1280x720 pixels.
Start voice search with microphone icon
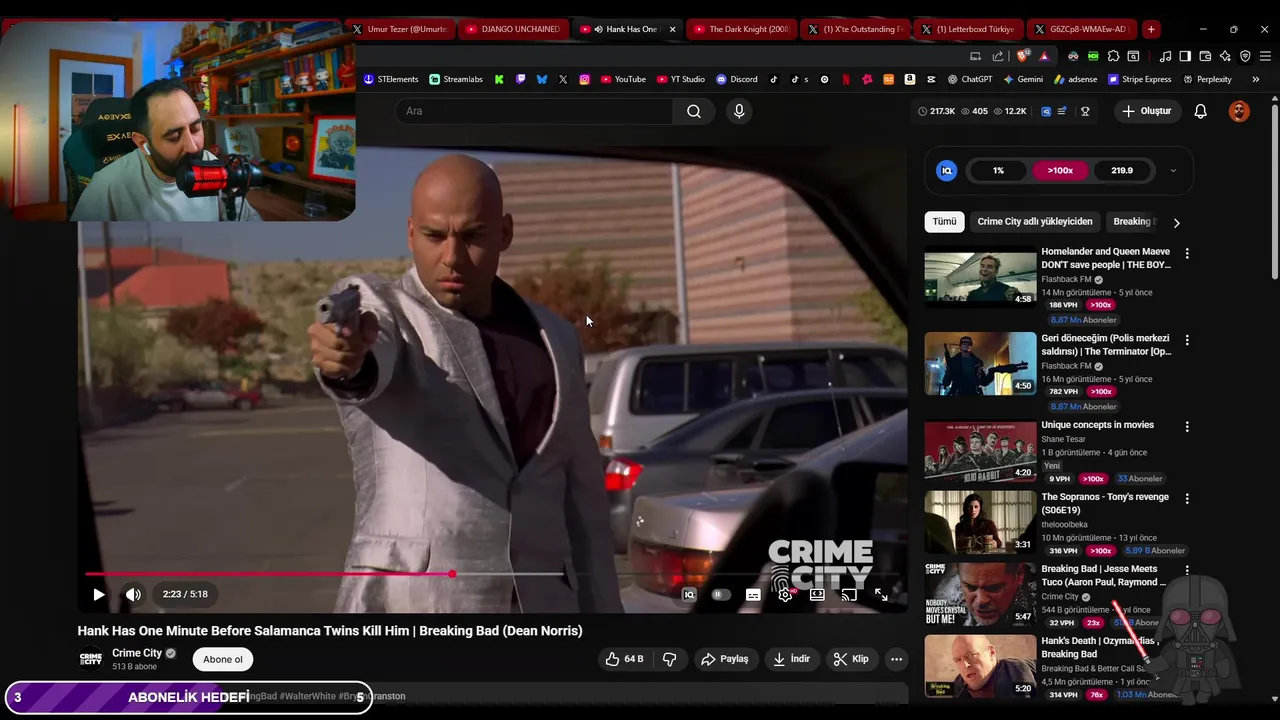click(739, 111)
